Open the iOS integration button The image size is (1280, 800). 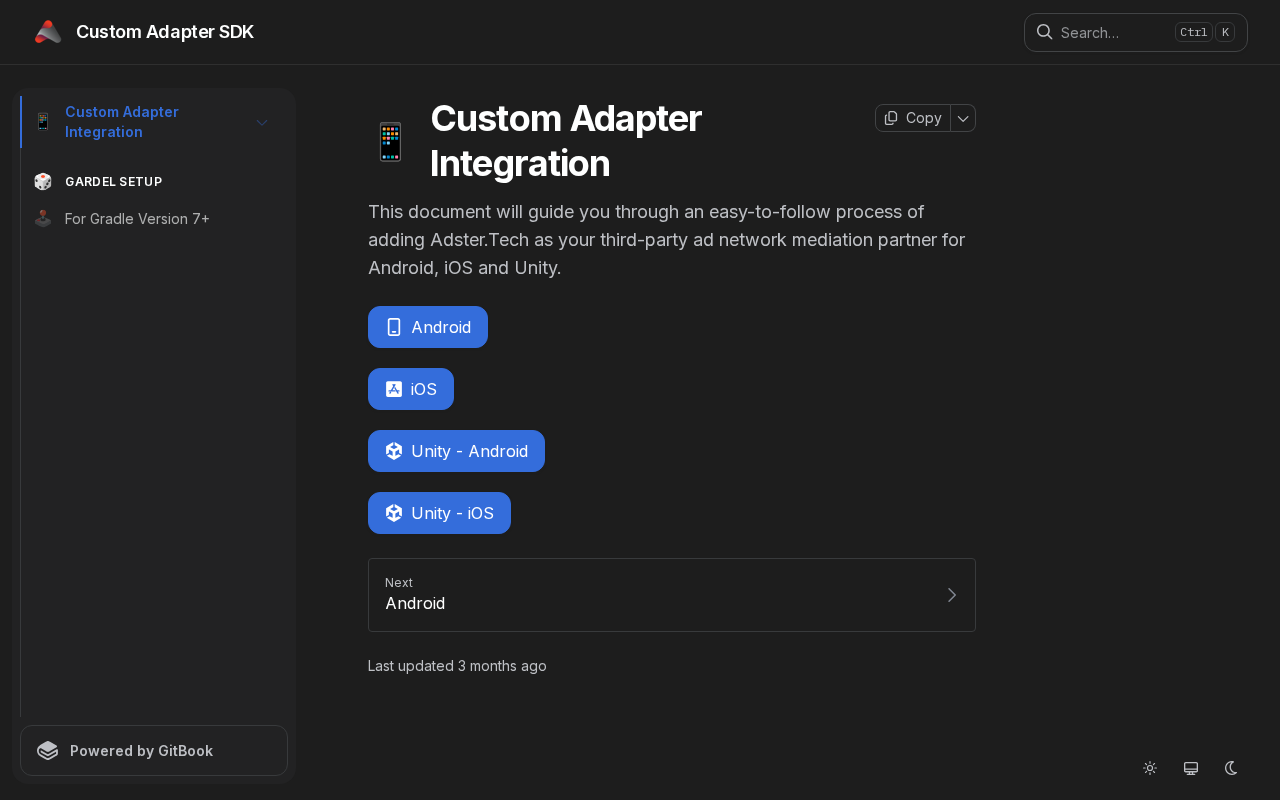pos(411,389)
